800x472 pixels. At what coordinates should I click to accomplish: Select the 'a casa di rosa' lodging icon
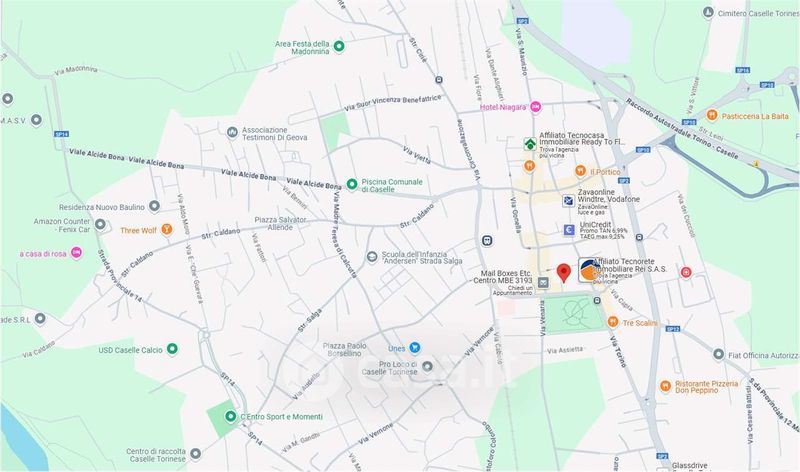tap(77, 253)
